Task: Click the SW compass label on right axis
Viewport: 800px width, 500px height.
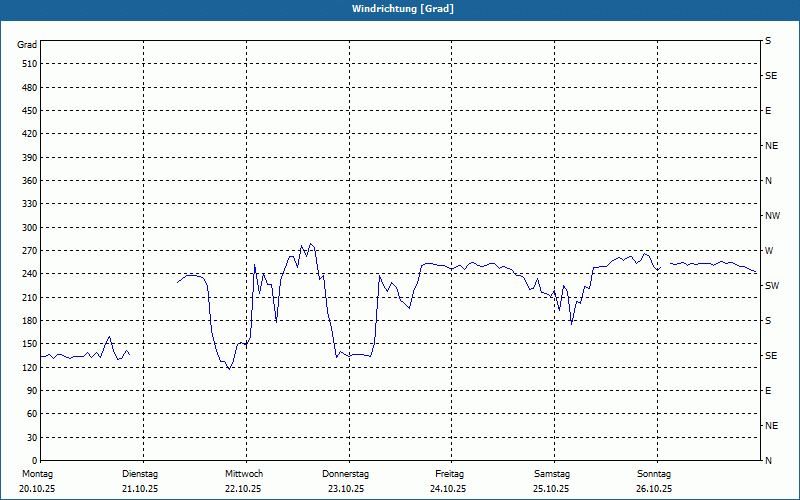Action: tap(772, 286)
